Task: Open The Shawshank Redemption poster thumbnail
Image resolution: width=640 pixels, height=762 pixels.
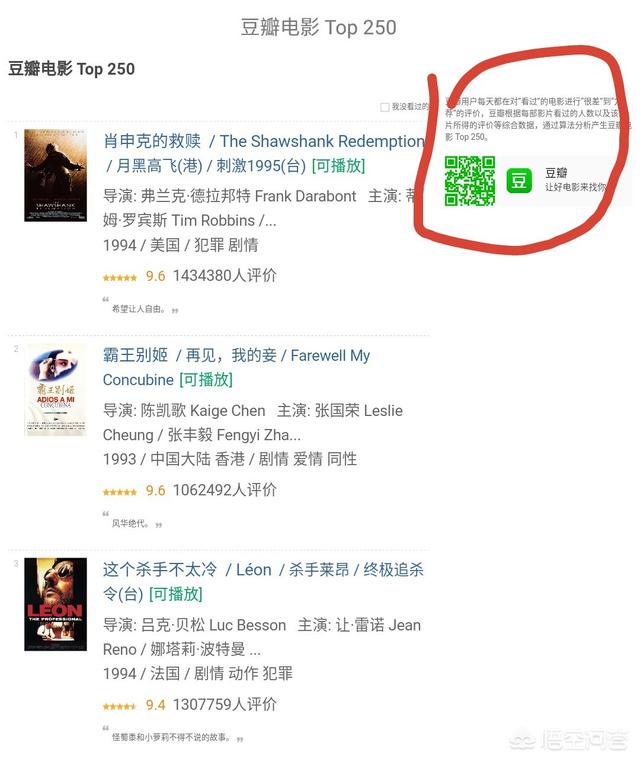Action: click(x=55, y=175)
